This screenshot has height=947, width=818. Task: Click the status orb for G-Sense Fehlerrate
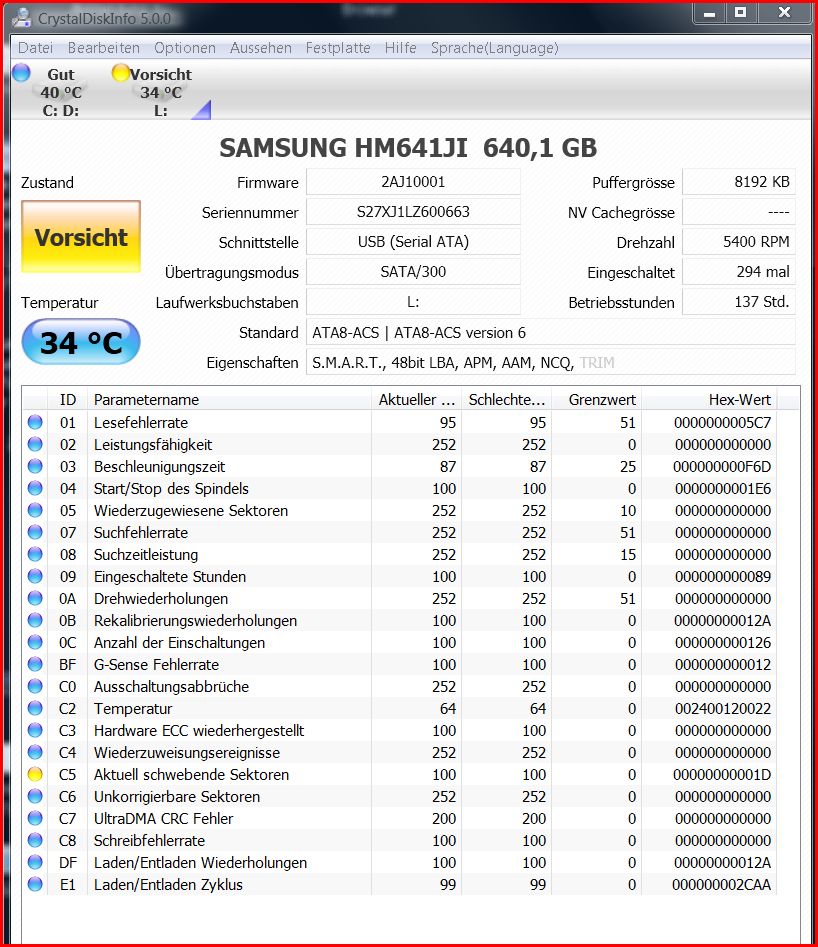pyautogui.click(x=35, y=664)
